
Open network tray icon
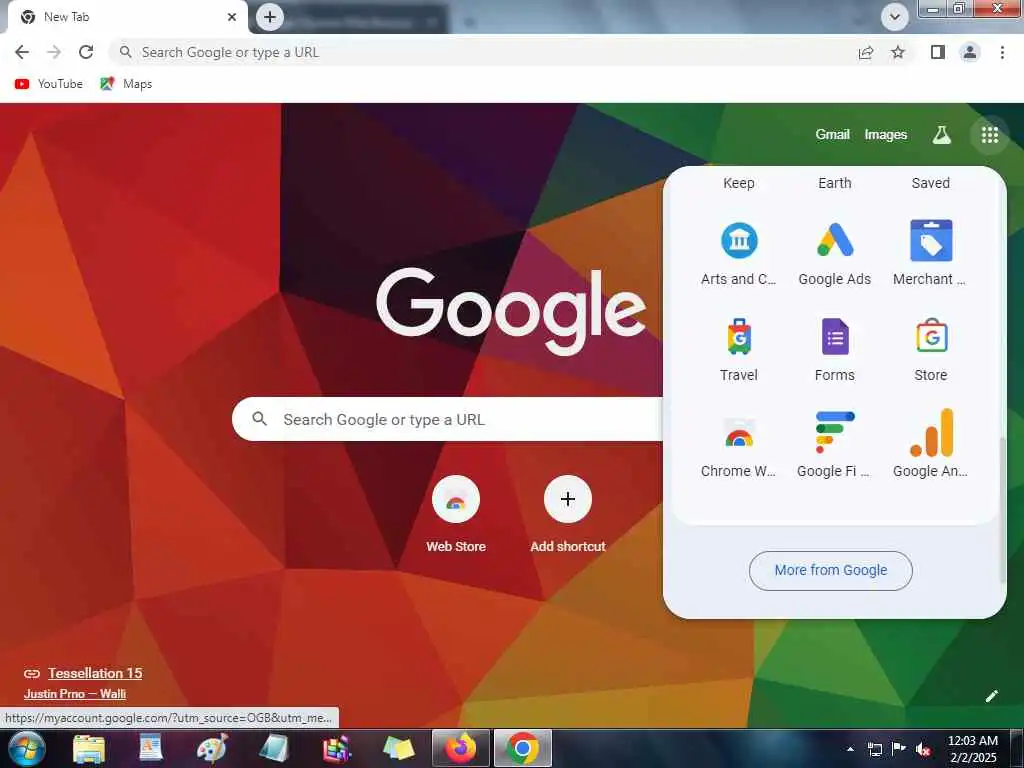point(874,750)
